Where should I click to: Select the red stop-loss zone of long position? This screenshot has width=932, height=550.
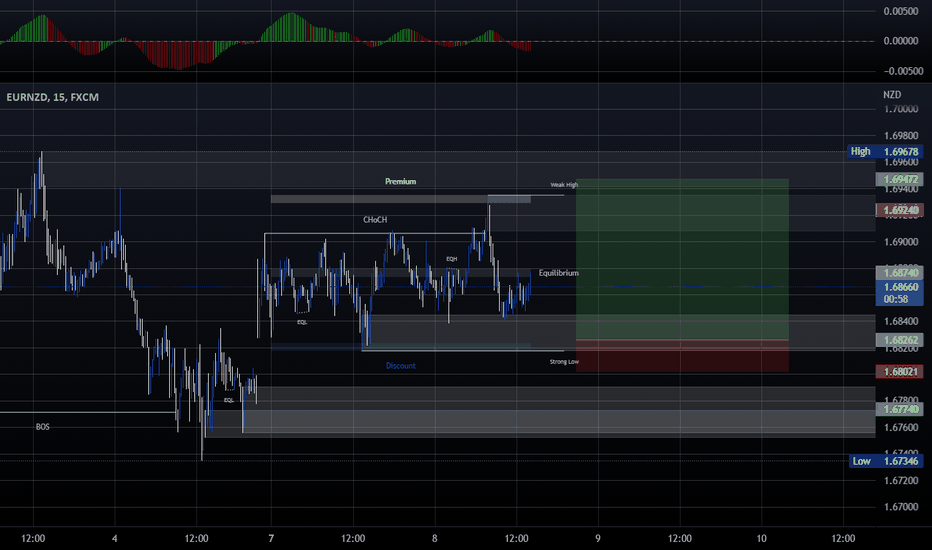[x=682, y=356]
